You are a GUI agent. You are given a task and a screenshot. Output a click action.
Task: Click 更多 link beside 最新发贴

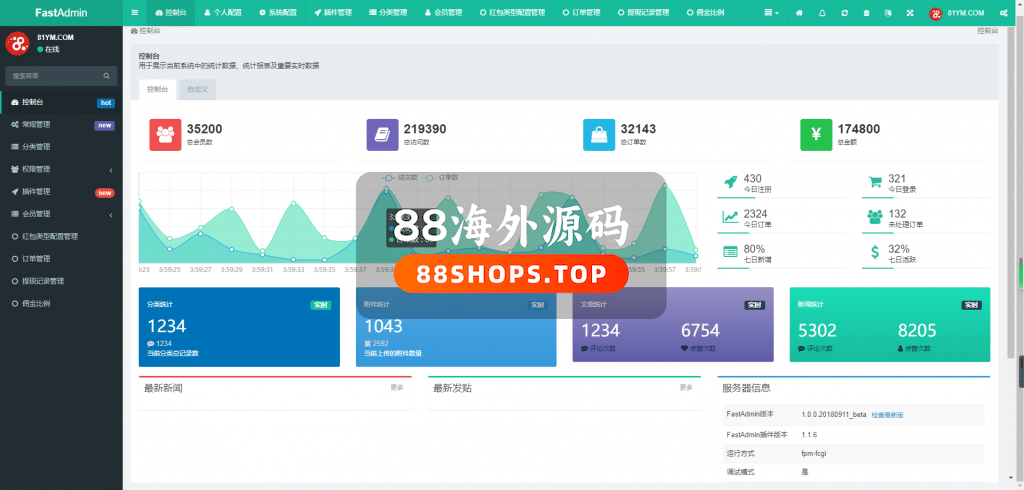[686, 387]
